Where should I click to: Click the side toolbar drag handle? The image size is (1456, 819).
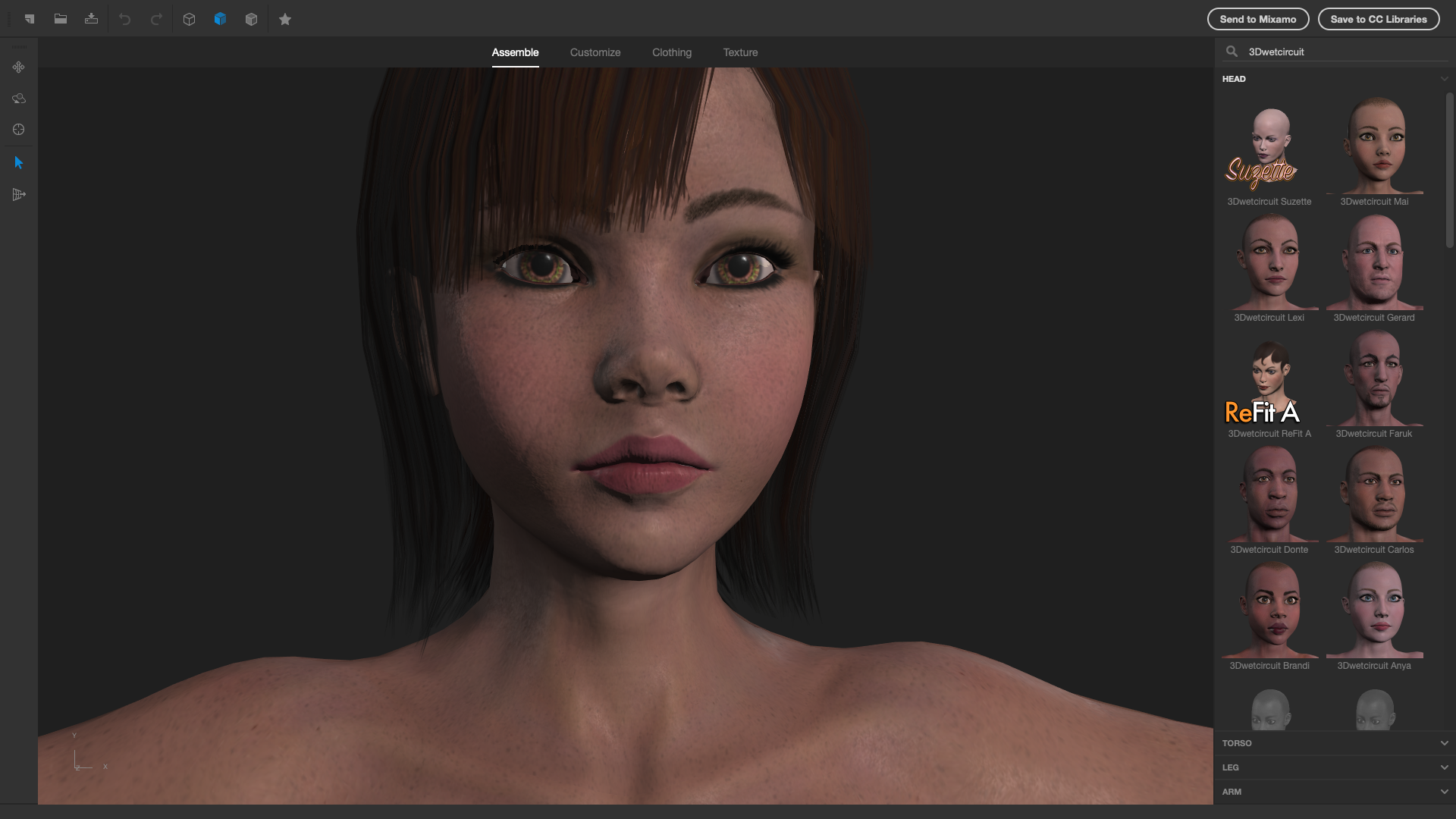click(19, 47)
